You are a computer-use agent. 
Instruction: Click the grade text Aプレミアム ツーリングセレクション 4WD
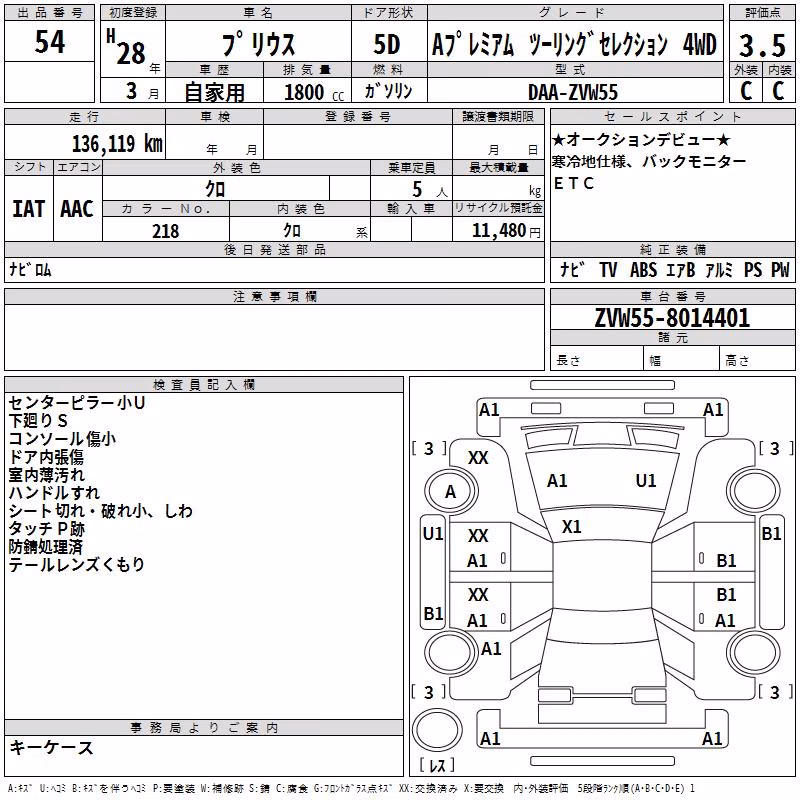click(x=574, y=44)
